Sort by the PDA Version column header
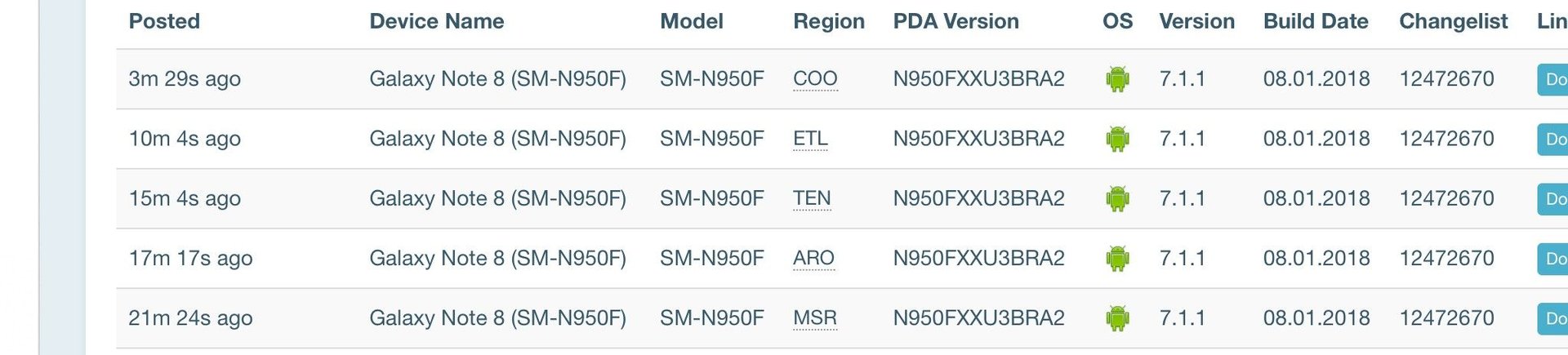The width and height of the screenshot is (1568, 355). tap(955, 21)
